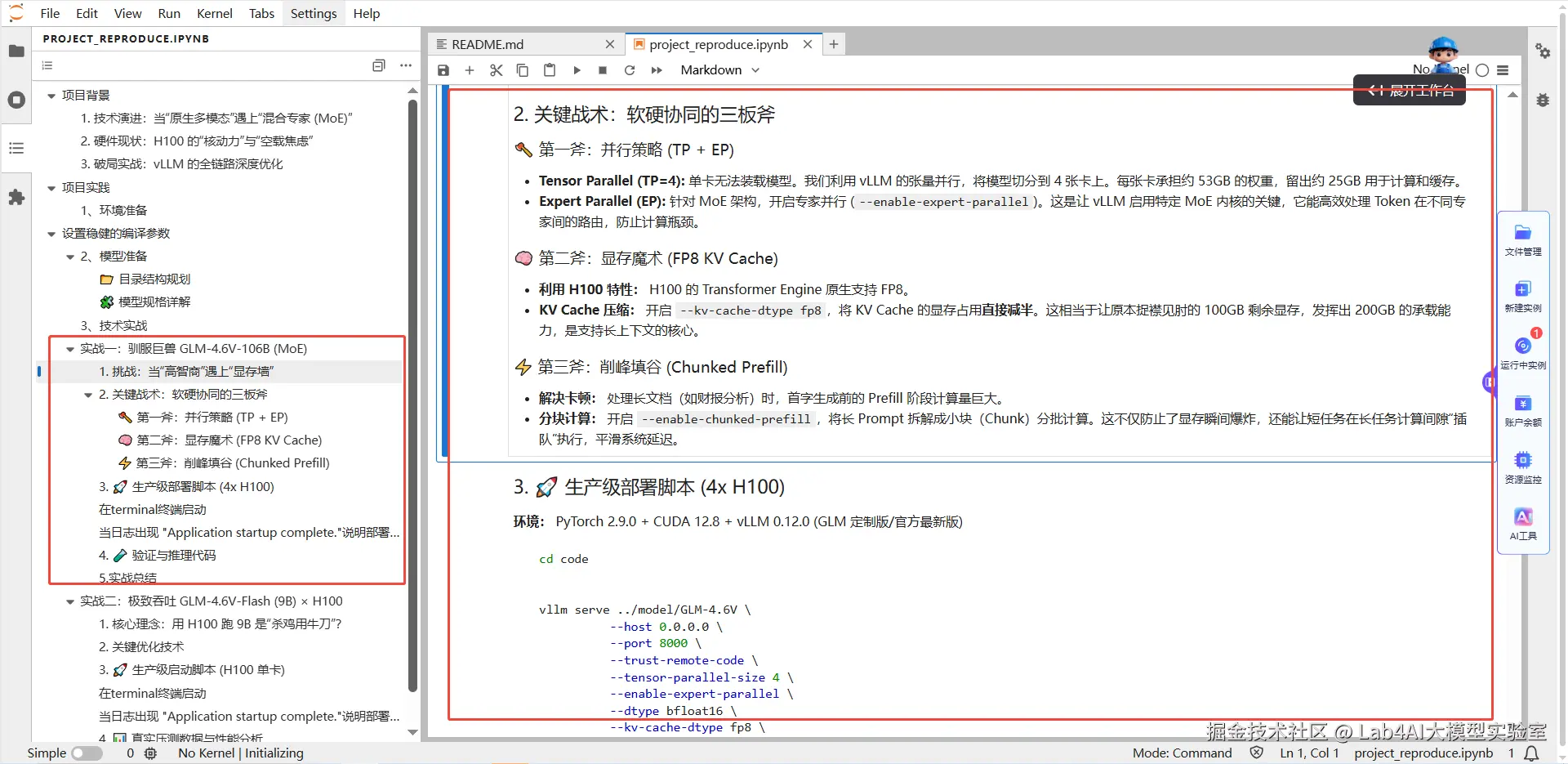Toggle Simple interface mode switch
The width and height of the screenshot is (1568, 764).
tap(87, 753)
